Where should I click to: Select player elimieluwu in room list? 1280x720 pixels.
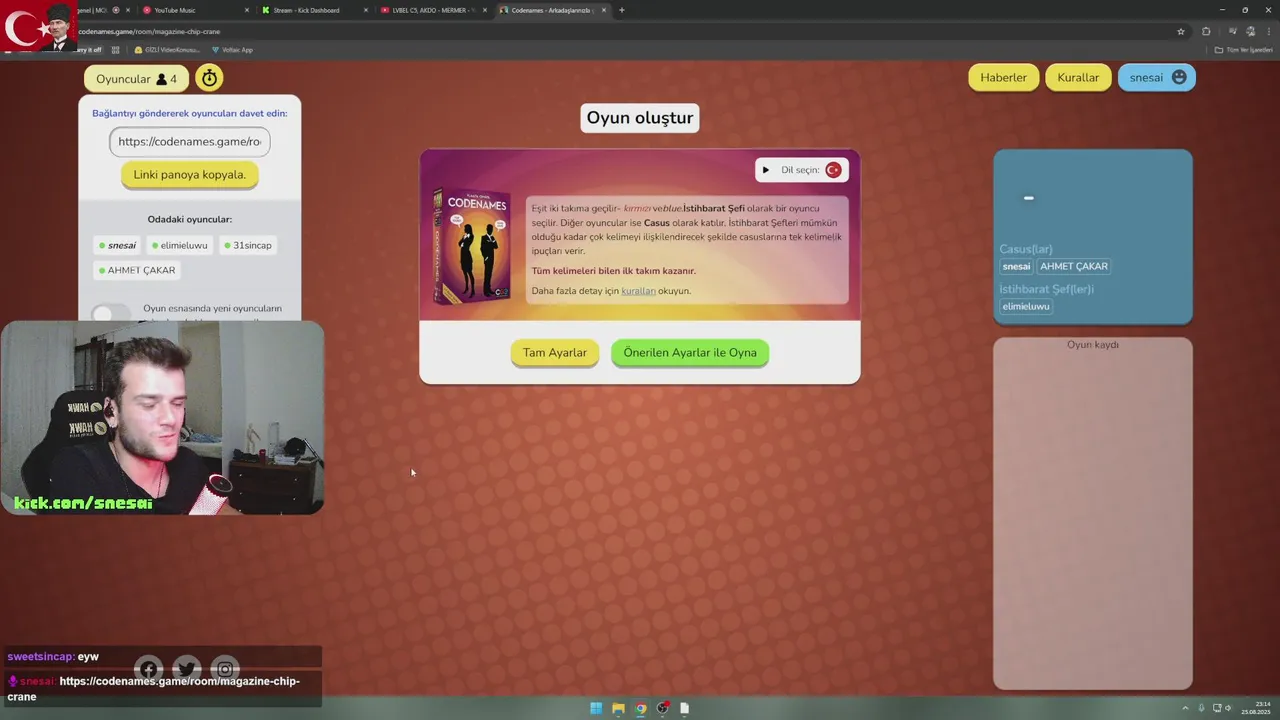180,245
